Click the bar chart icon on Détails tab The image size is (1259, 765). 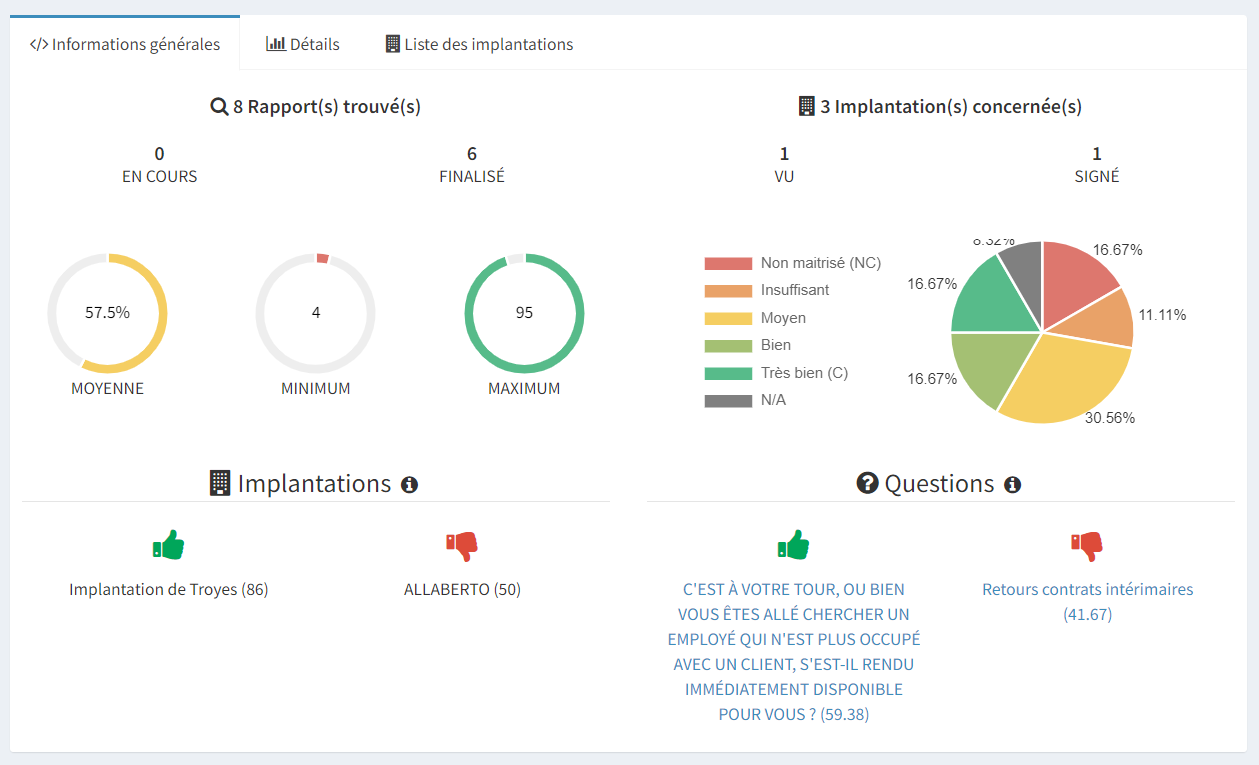click(276, 44)
